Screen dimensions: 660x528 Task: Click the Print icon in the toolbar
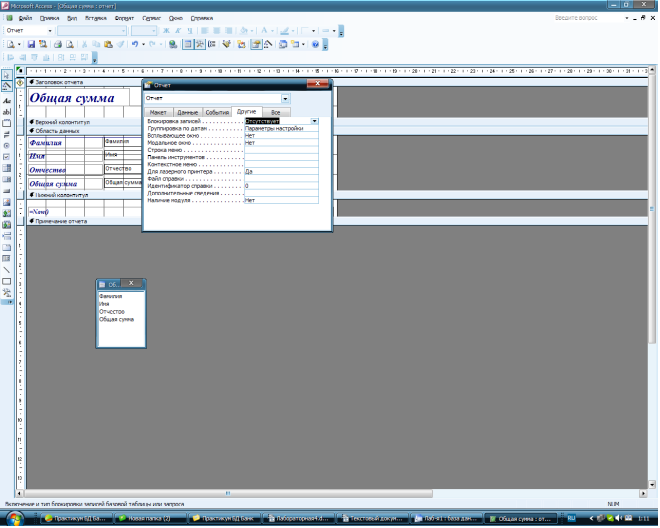click(58, 44)
